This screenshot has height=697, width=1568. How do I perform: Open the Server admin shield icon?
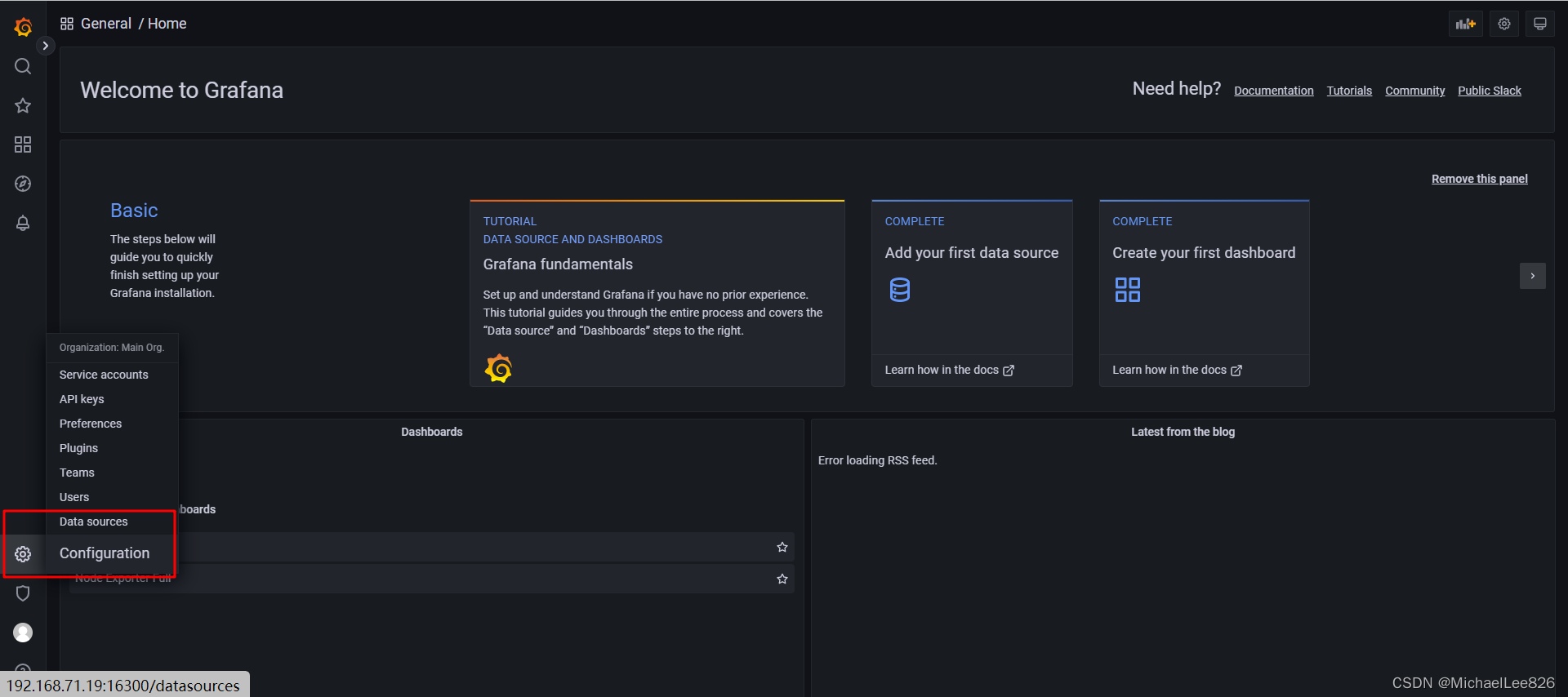[x=23, y=593]
